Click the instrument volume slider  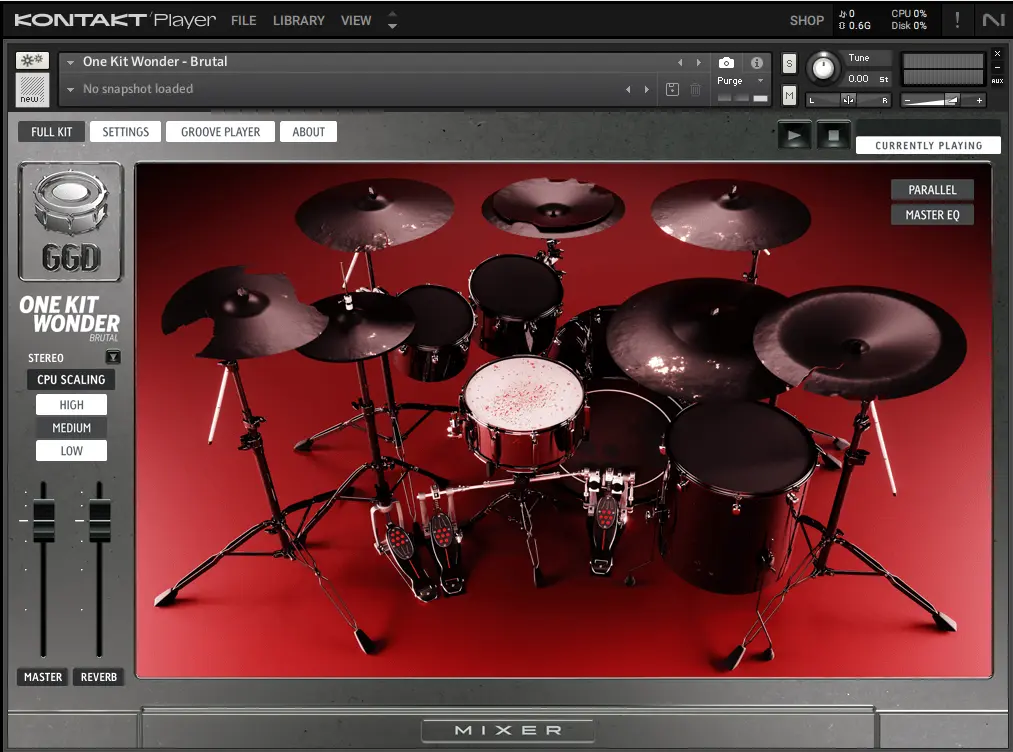click(x=943, y=100)
